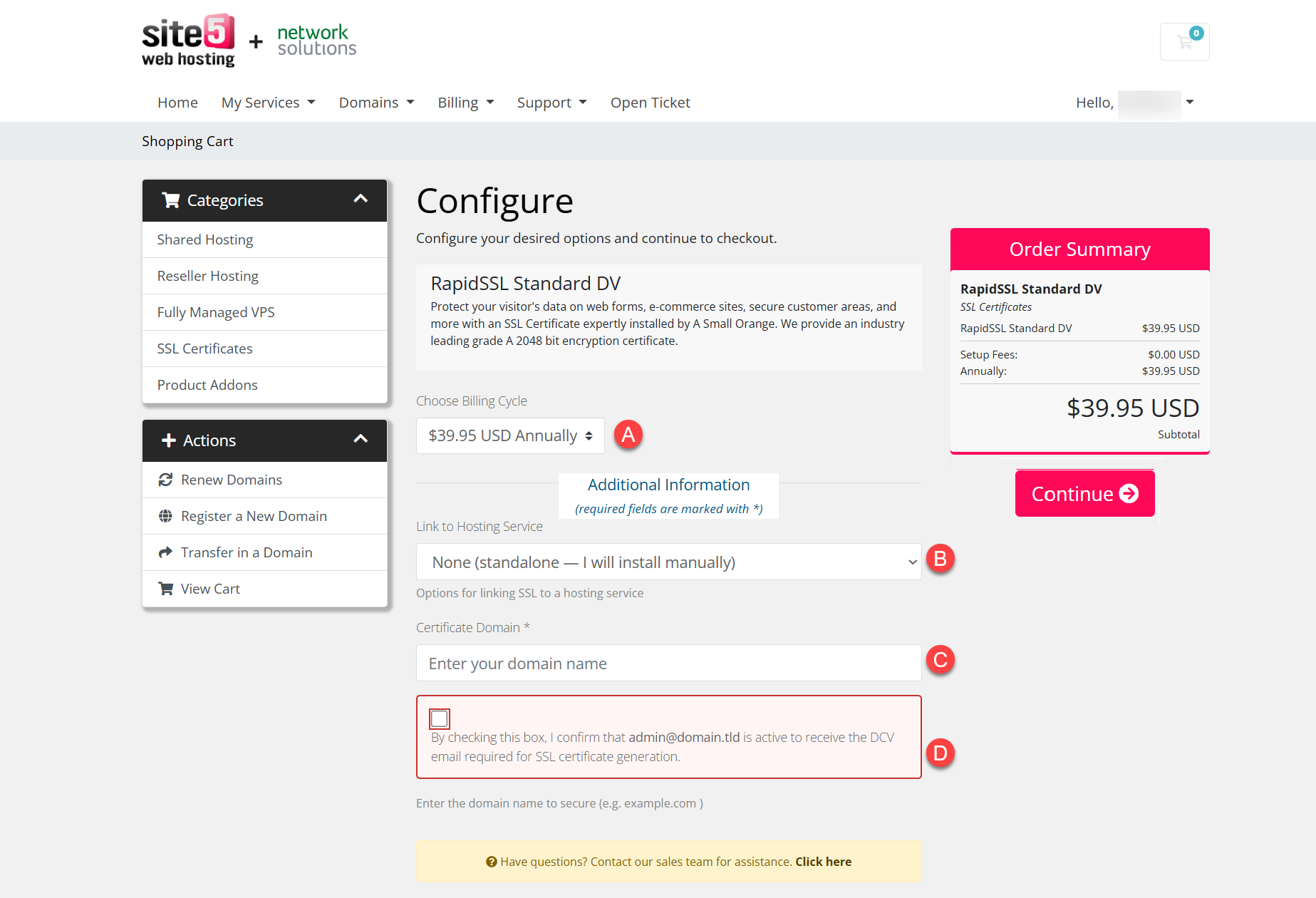Click the 'RapidSSL Standard DV' product heading

pos(525,284)
